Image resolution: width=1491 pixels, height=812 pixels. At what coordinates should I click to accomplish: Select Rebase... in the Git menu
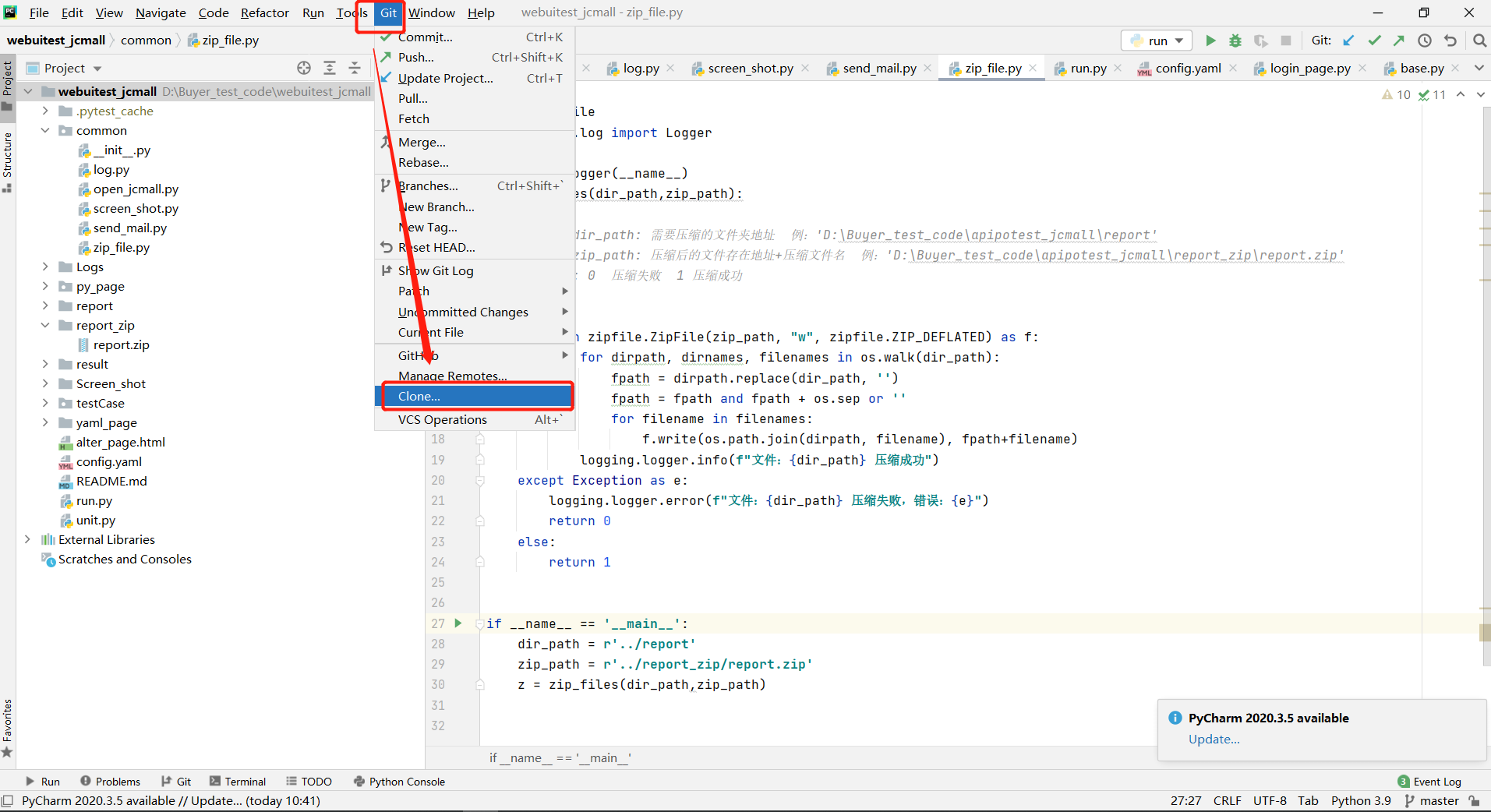coord(475,162)
